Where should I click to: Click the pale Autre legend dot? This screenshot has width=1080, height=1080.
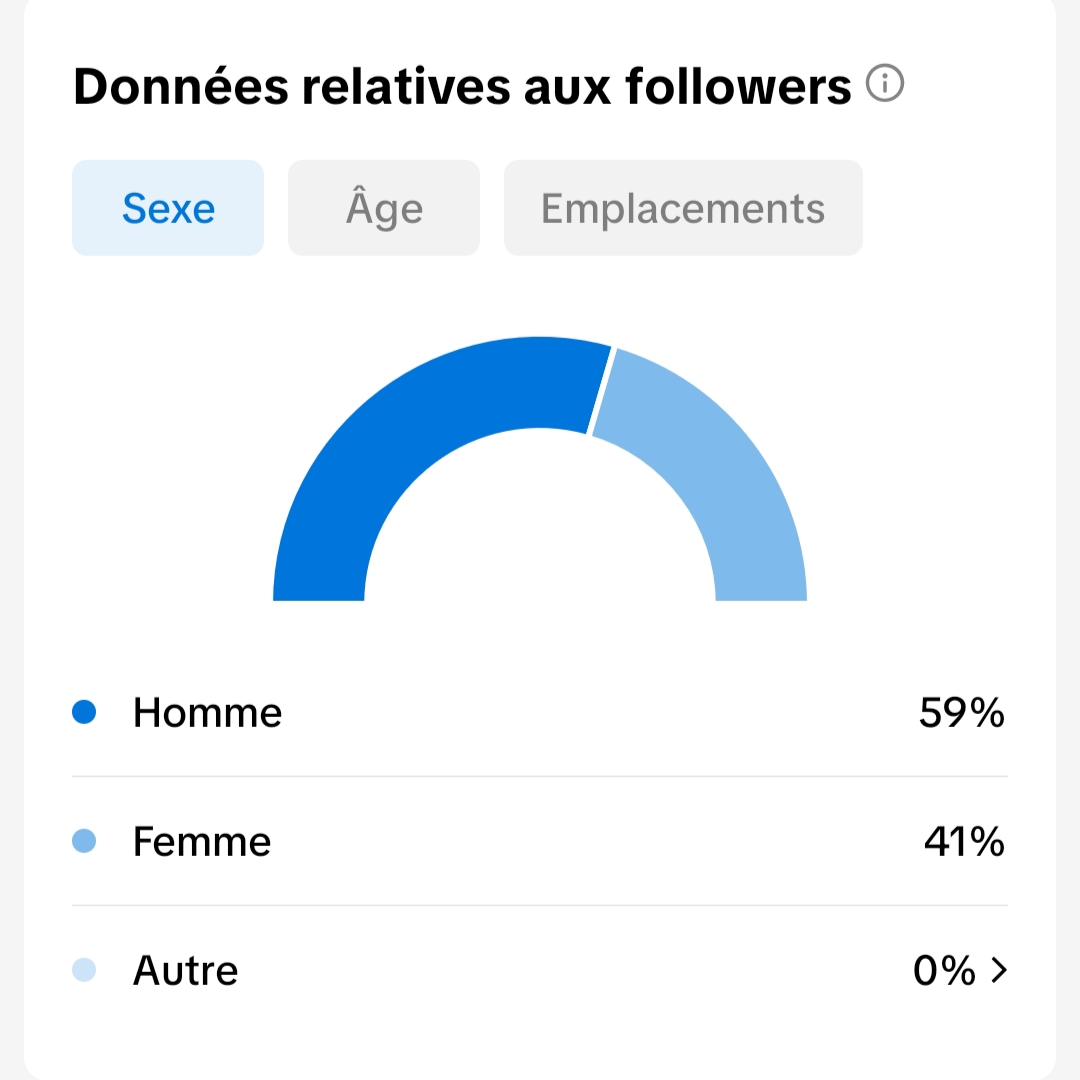tap(85, 970)
